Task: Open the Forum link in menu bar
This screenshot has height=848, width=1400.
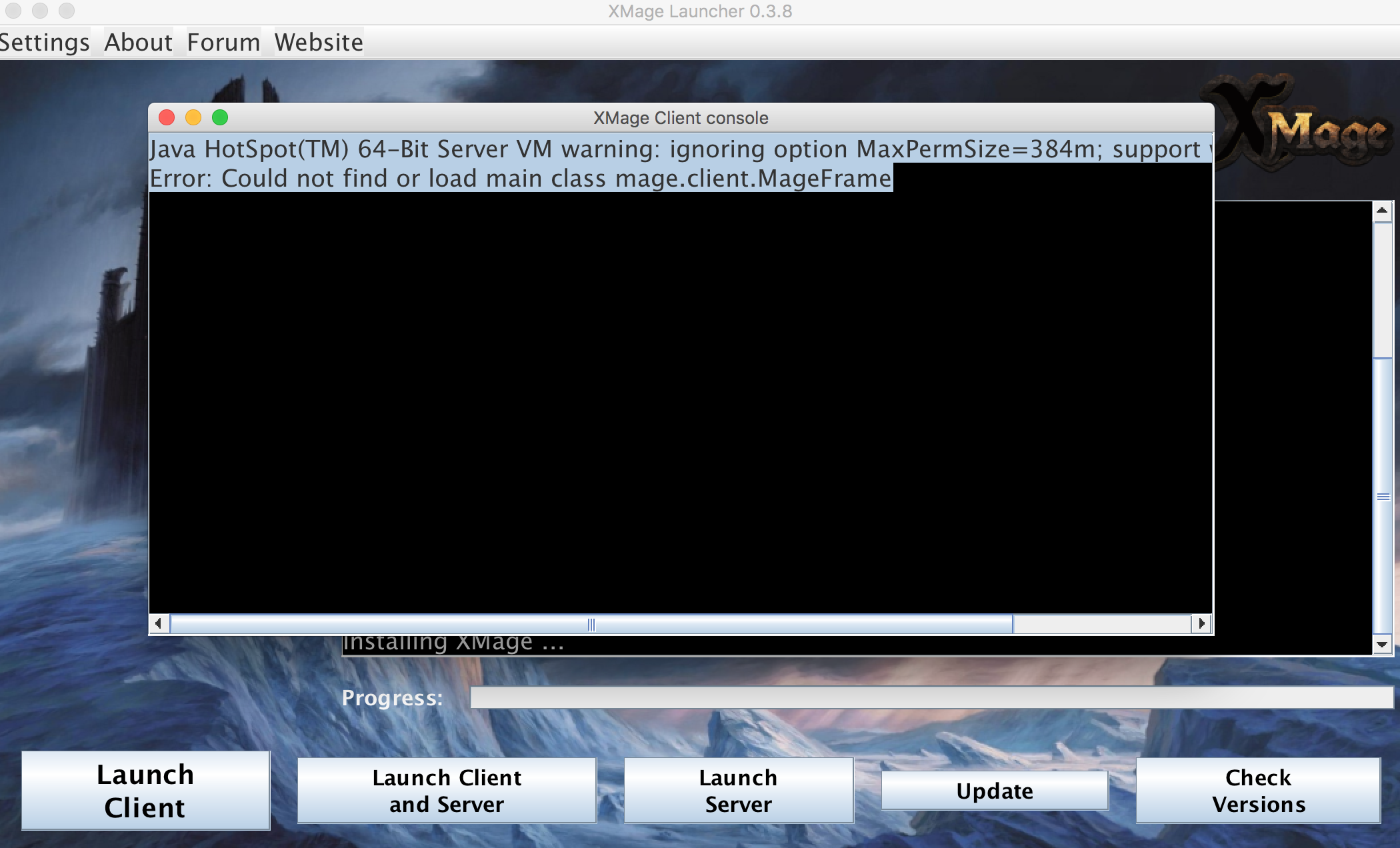Action: tap(223, 43)
